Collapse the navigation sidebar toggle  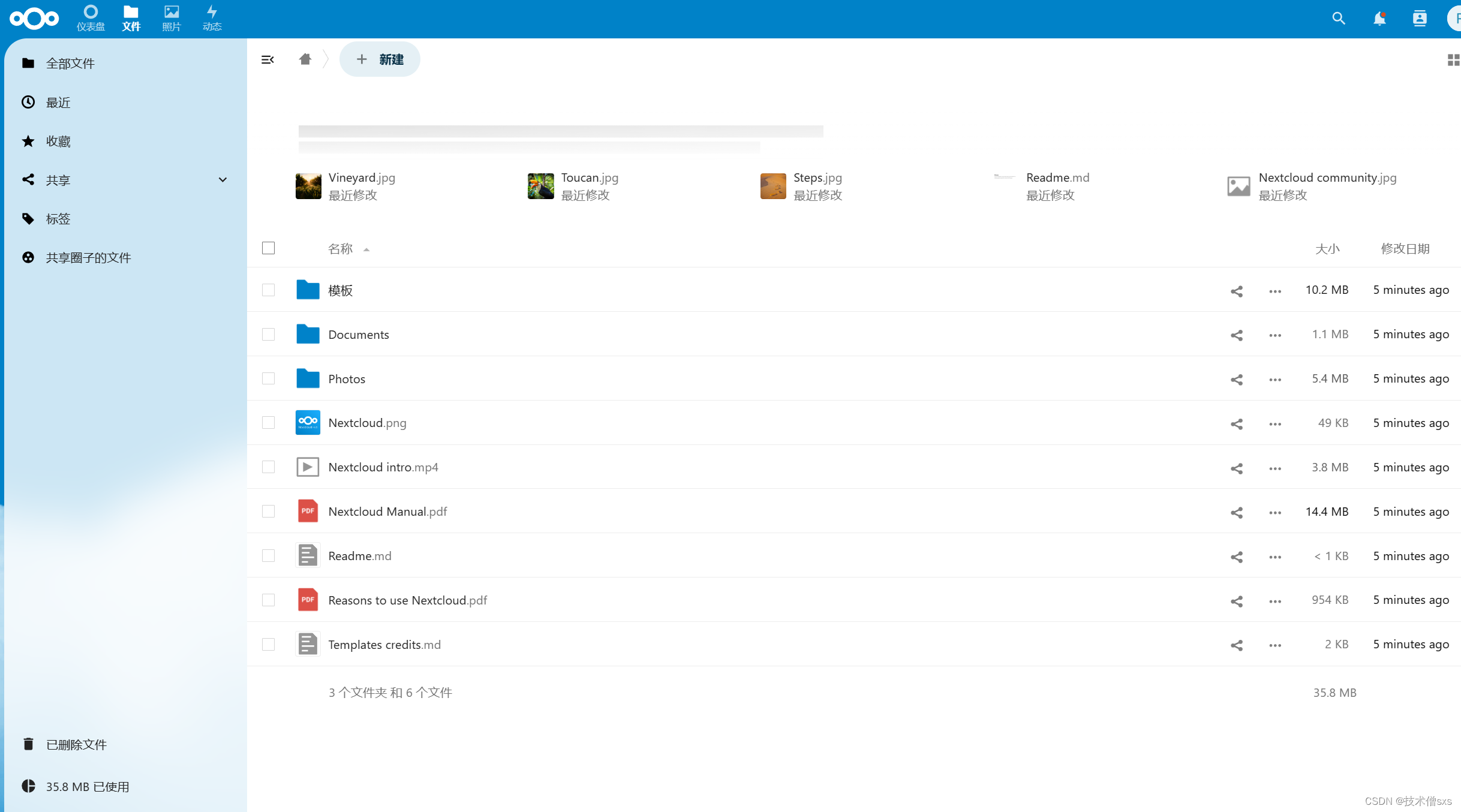[x=267, y=59]
